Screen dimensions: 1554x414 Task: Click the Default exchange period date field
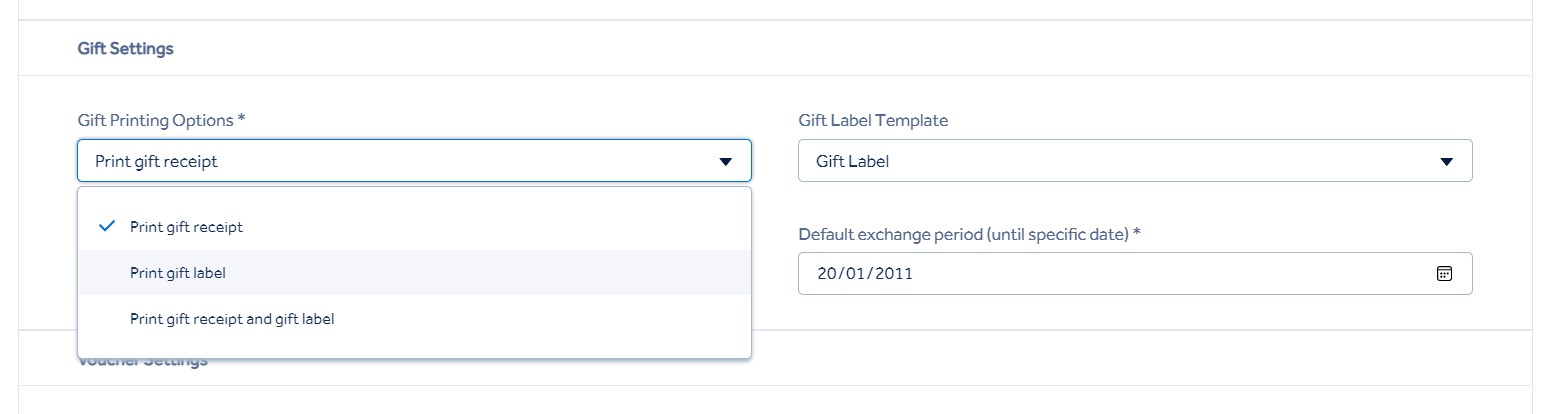coord(1135,273)
